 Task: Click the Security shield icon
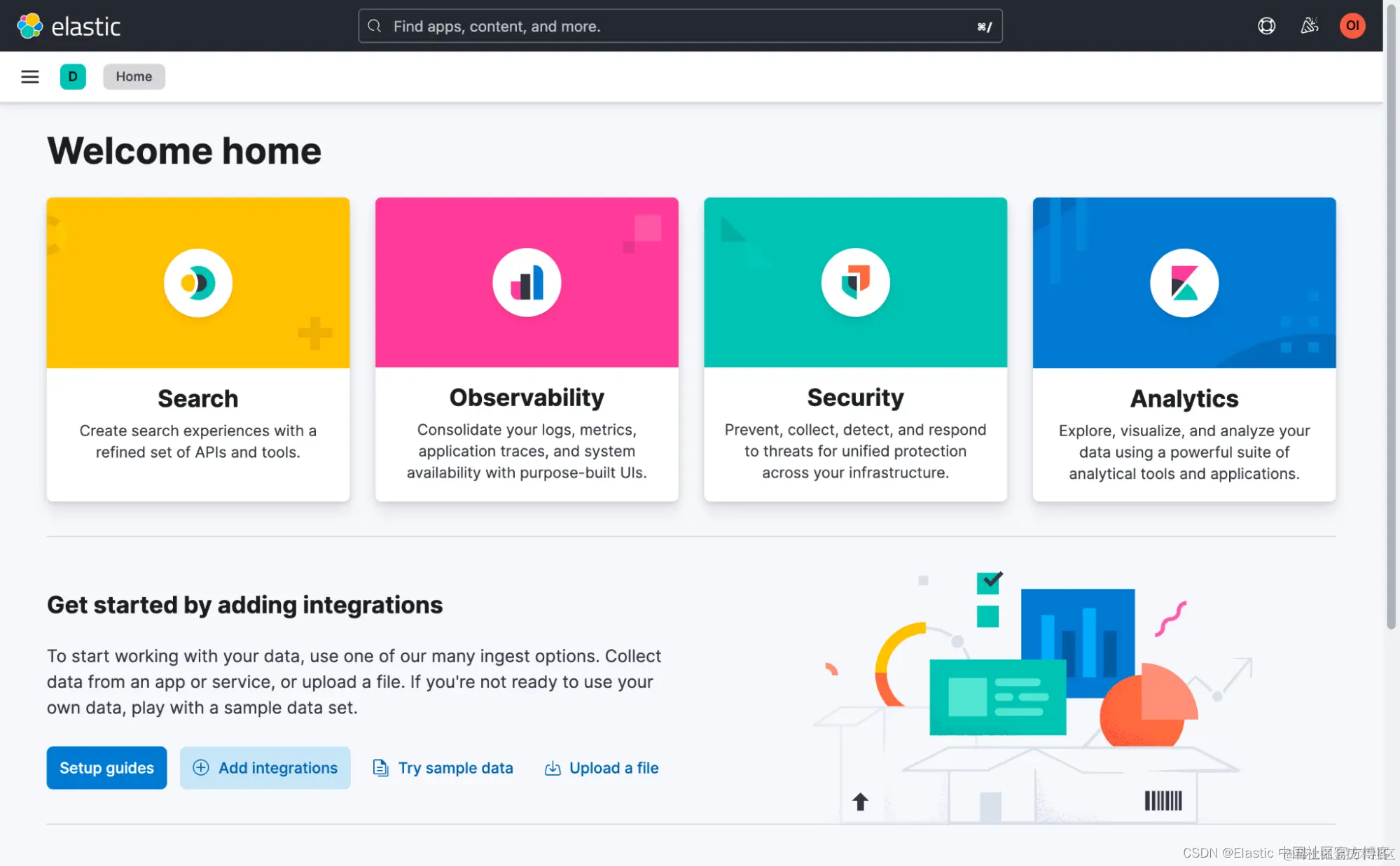[x=855, y=283]
